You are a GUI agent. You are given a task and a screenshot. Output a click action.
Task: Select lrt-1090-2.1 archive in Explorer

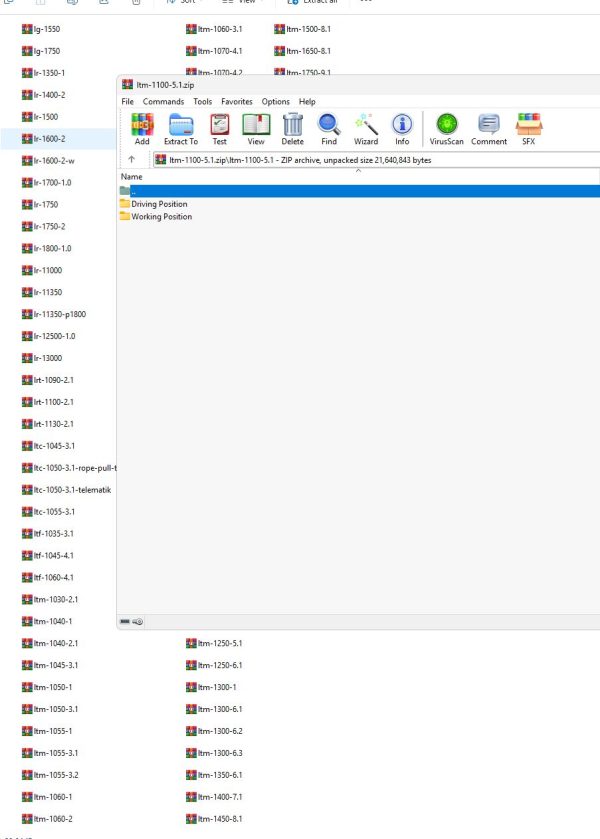[x=48, y=380]
